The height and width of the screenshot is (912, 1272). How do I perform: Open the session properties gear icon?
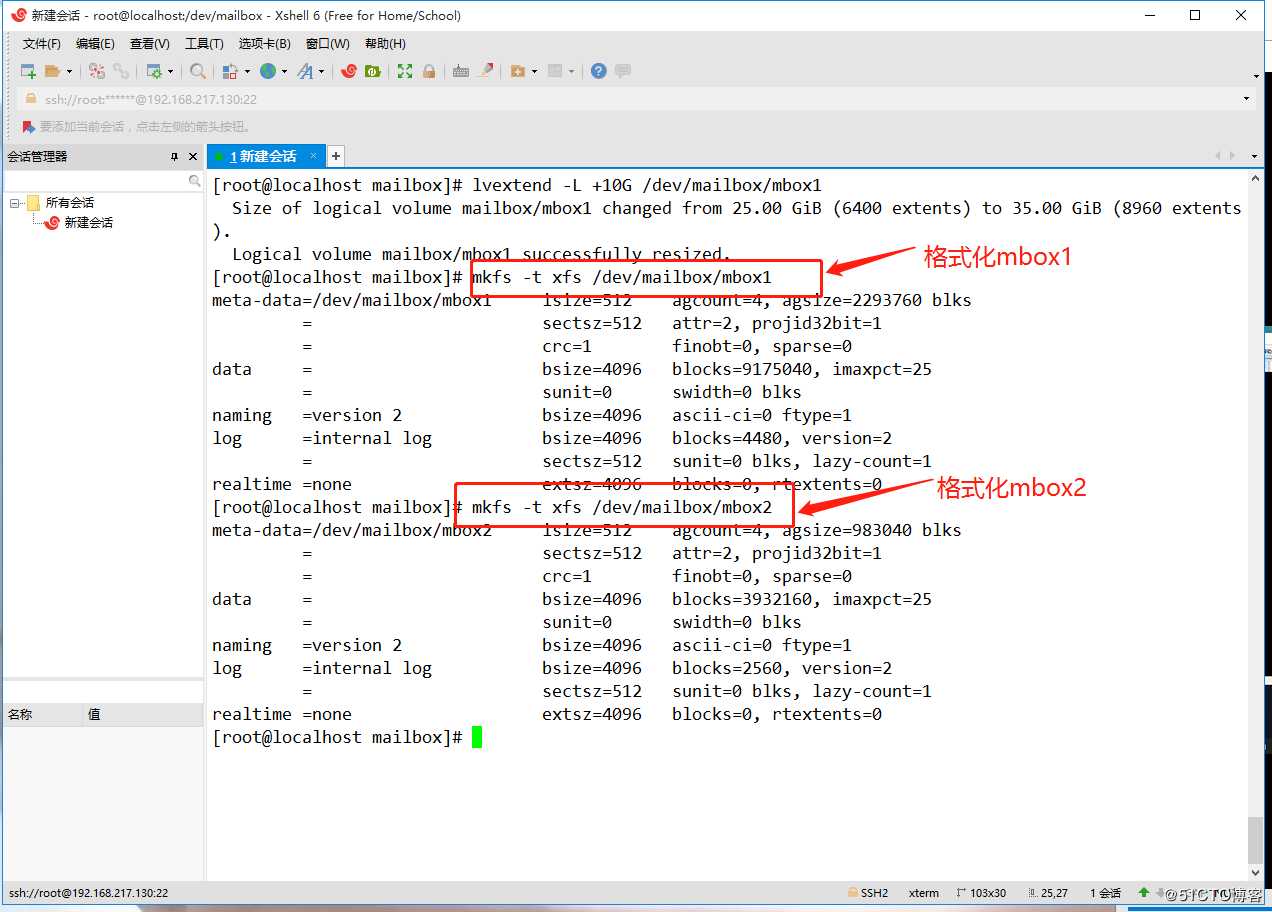154,71
